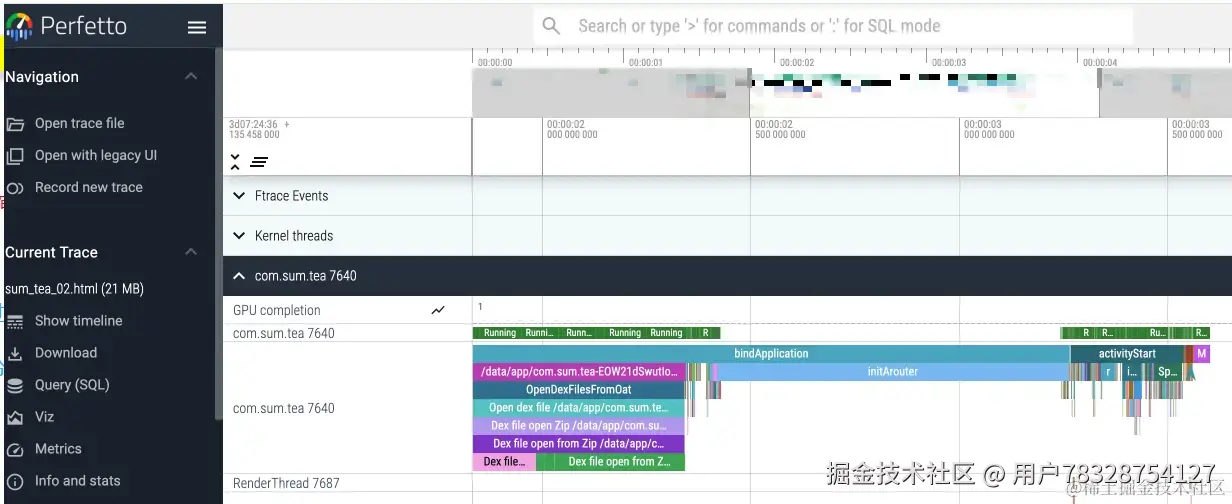
Task: Click the Open with legacy UI icon
Action: pos(15,156)
